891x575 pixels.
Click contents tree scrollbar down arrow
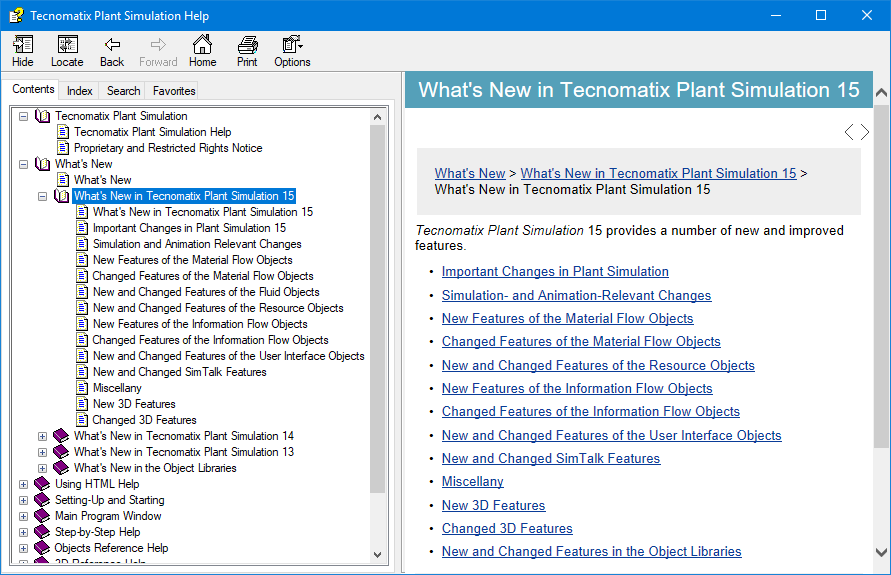click(x=377, y=555)
